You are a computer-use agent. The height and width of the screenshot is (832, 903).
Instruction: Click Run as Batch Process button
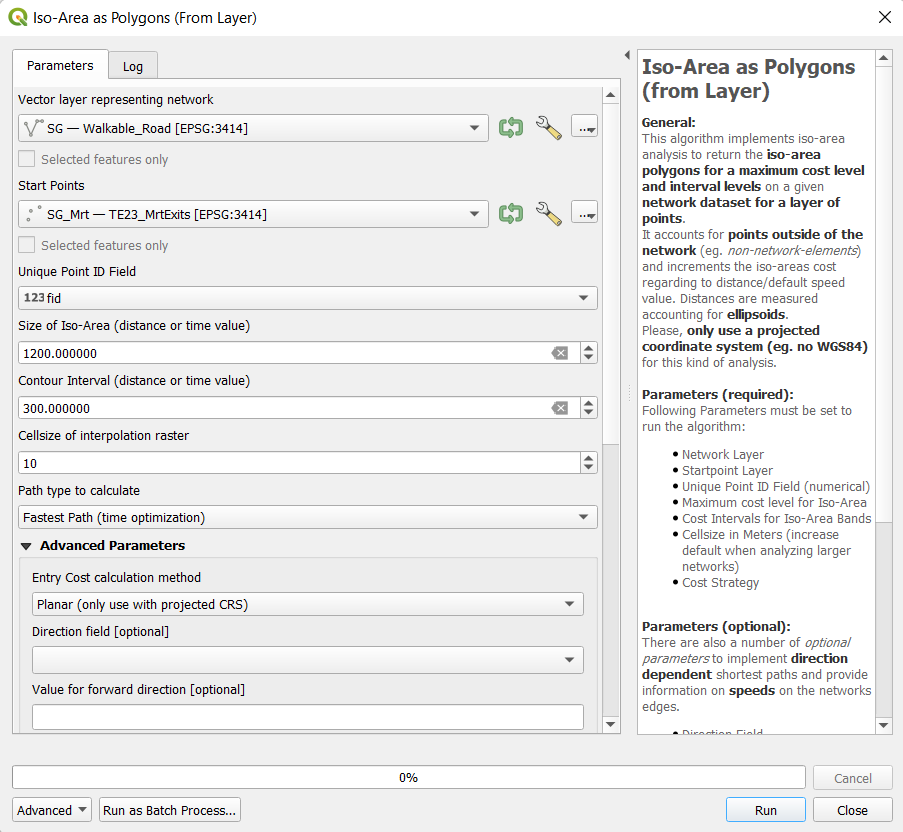[170, 810]
